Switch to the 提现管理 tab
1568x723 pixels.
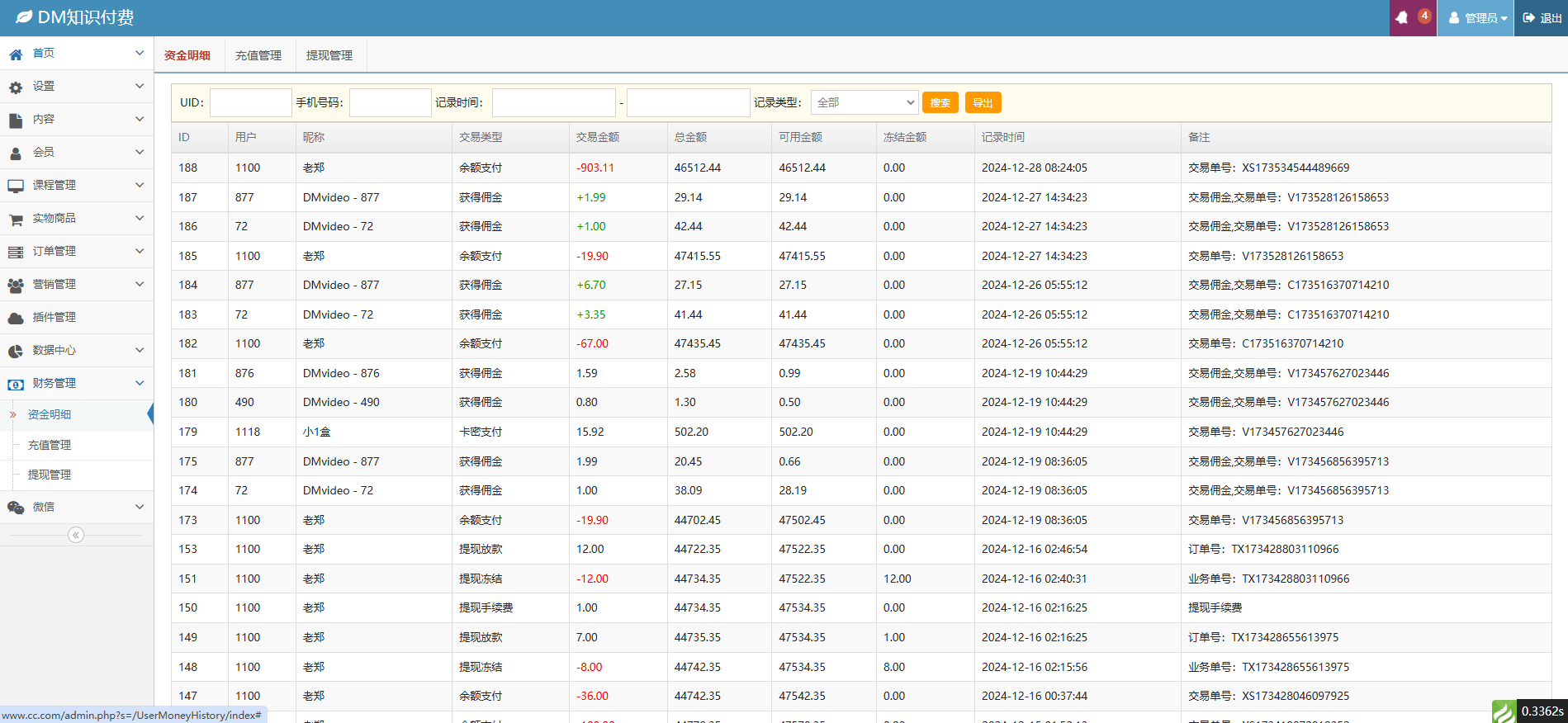pyautogui.click(x=329, y=55)
